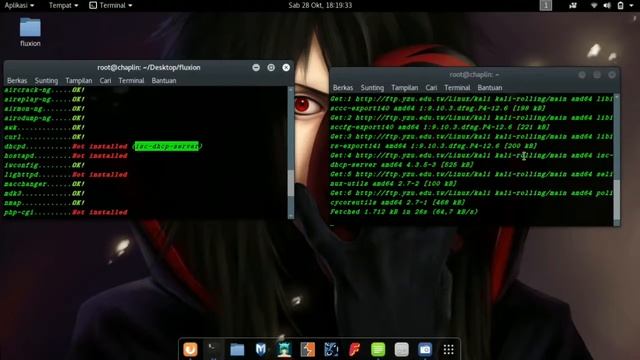The width and height of the screenshot is (640, 360).
Task: Click the aireplay-ng OK line
Action: coord(44,99)
